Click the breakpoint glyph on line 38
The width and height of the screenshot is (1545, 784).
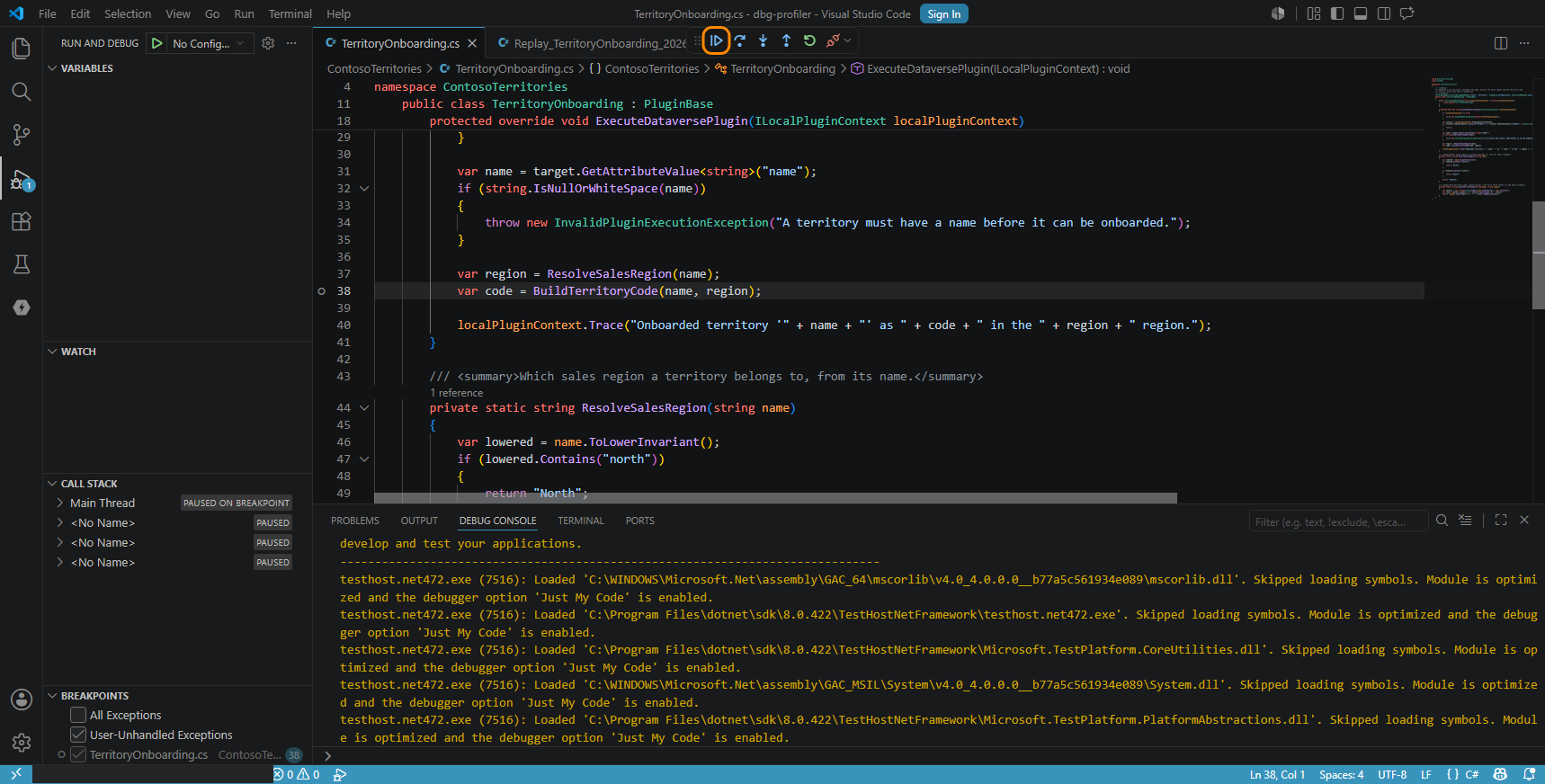click(321, 291)
